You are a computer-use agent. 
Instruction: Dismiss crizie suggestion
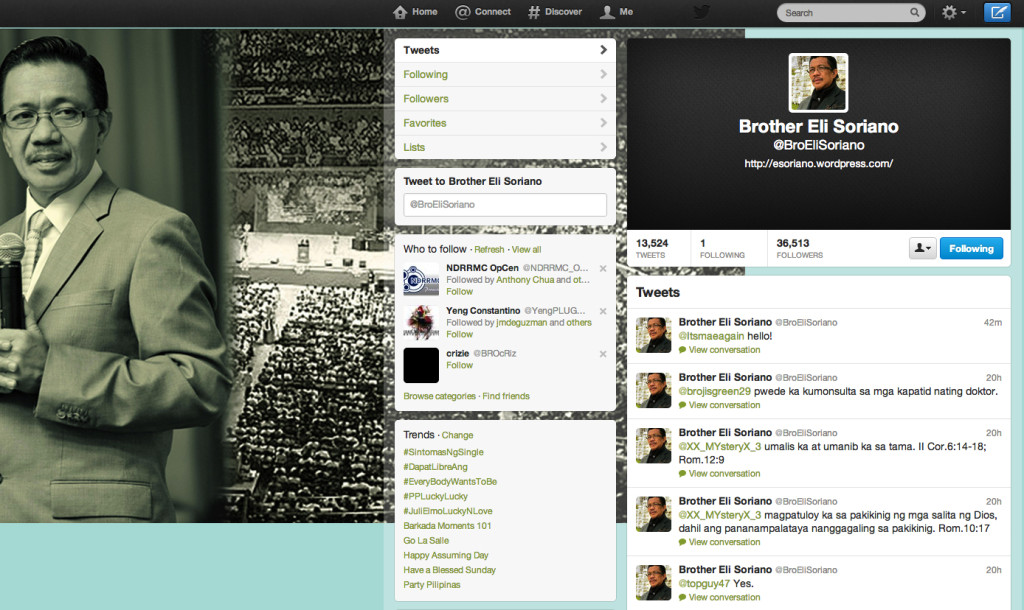[x=603, y=354]
